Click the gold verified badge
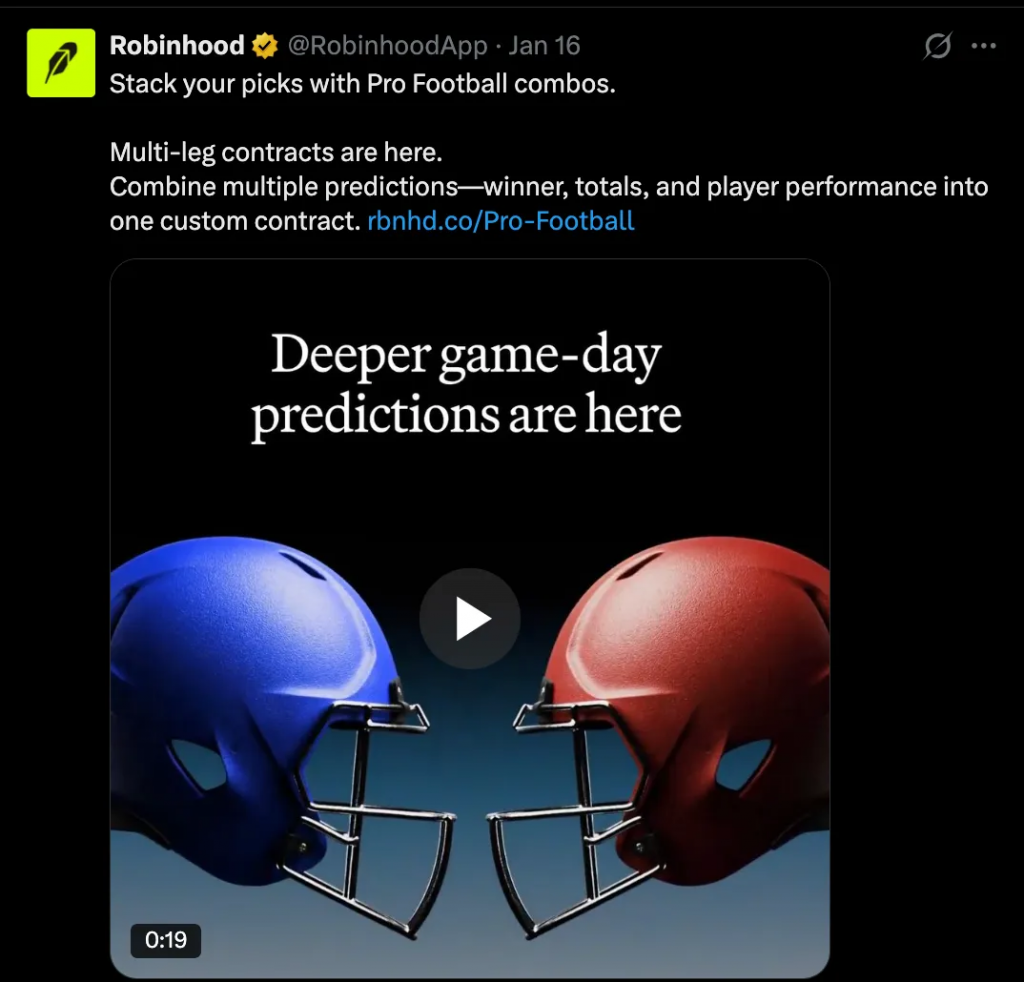 pos(264,46)
